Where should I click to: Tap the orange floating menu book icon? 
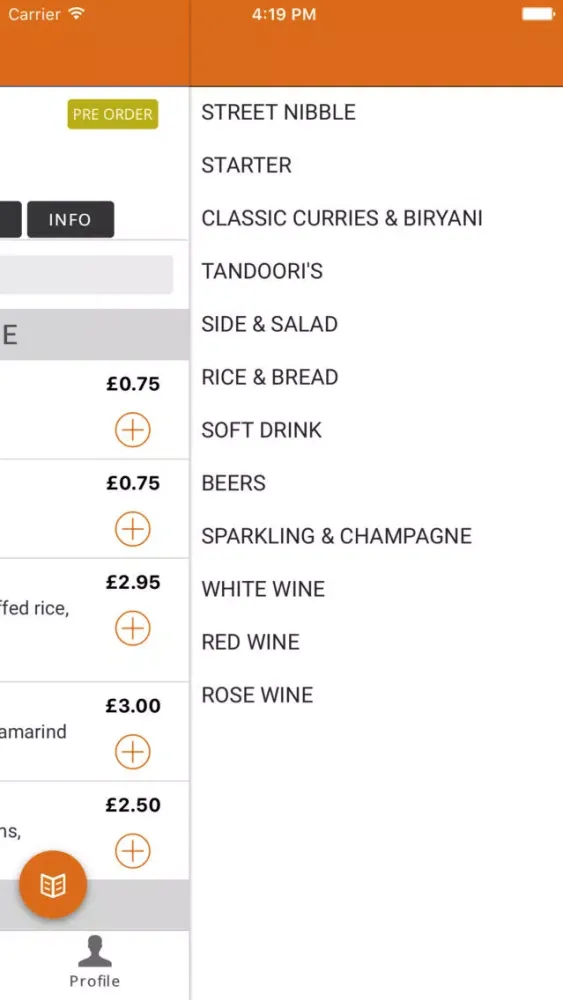pyautogui.click(x=53, y=885)
